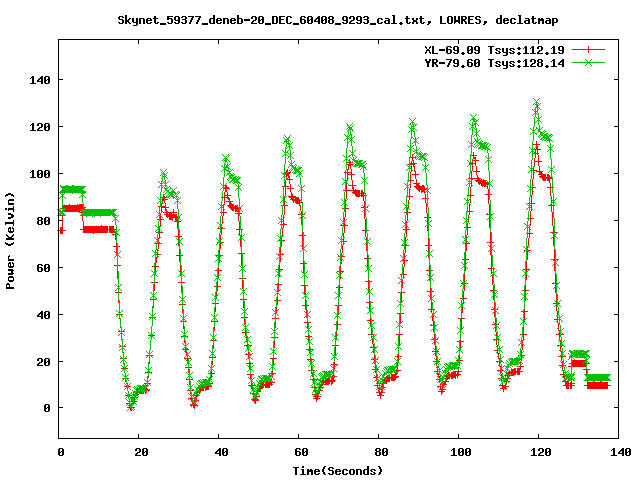Click the green YR legend line sample

(x=588, y=62)
